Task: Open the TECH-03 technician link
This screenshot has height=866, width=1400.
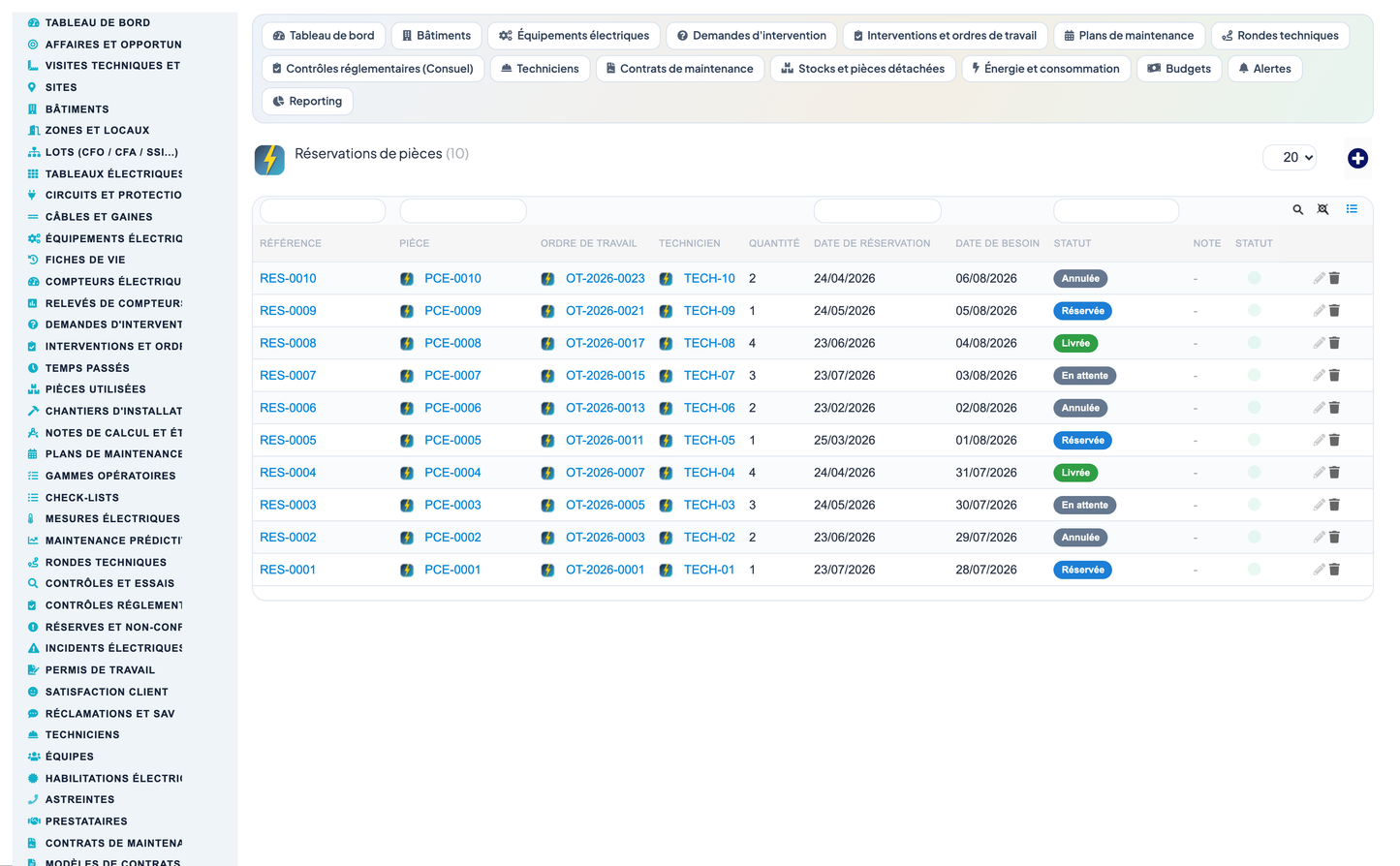Action: click(x=709, y=505)
